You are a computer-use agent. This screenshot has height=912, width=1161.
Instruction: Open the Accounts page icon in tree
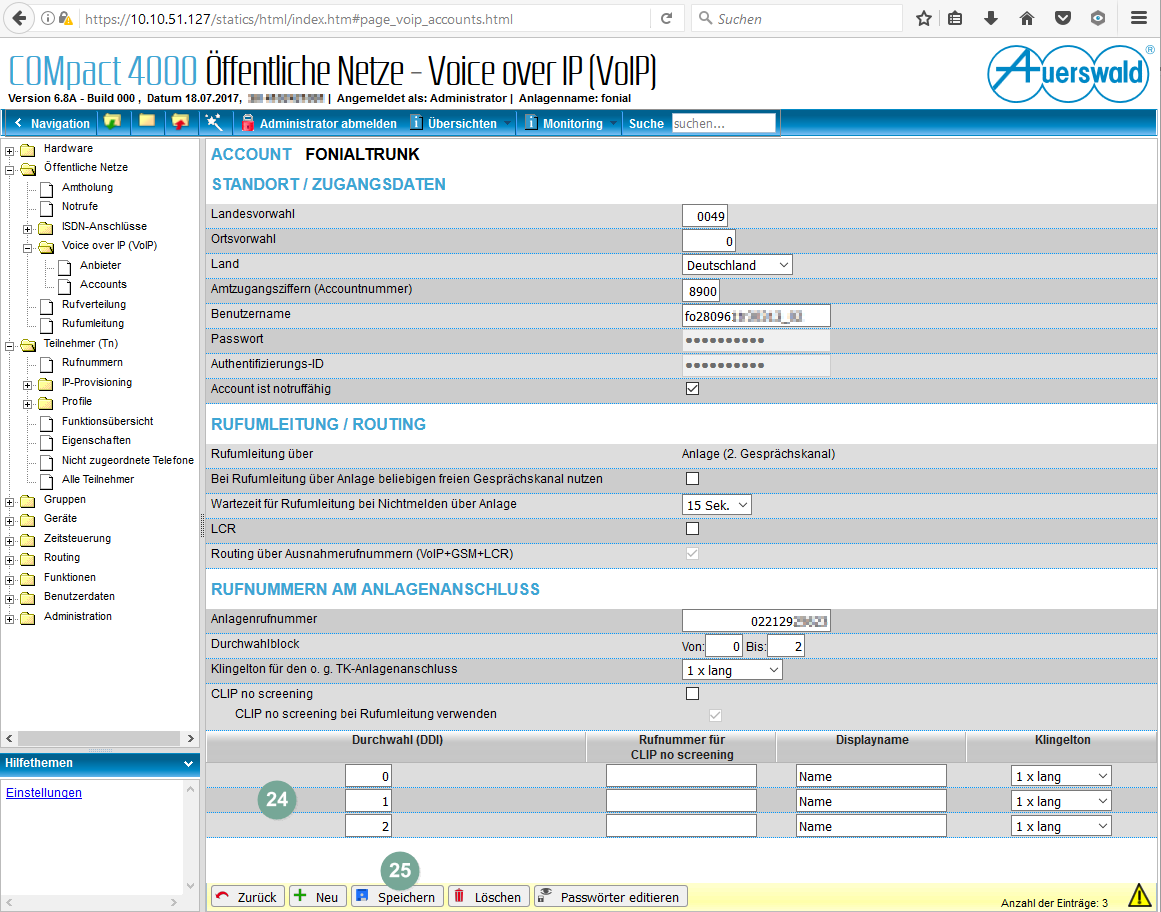coord(64,285)
